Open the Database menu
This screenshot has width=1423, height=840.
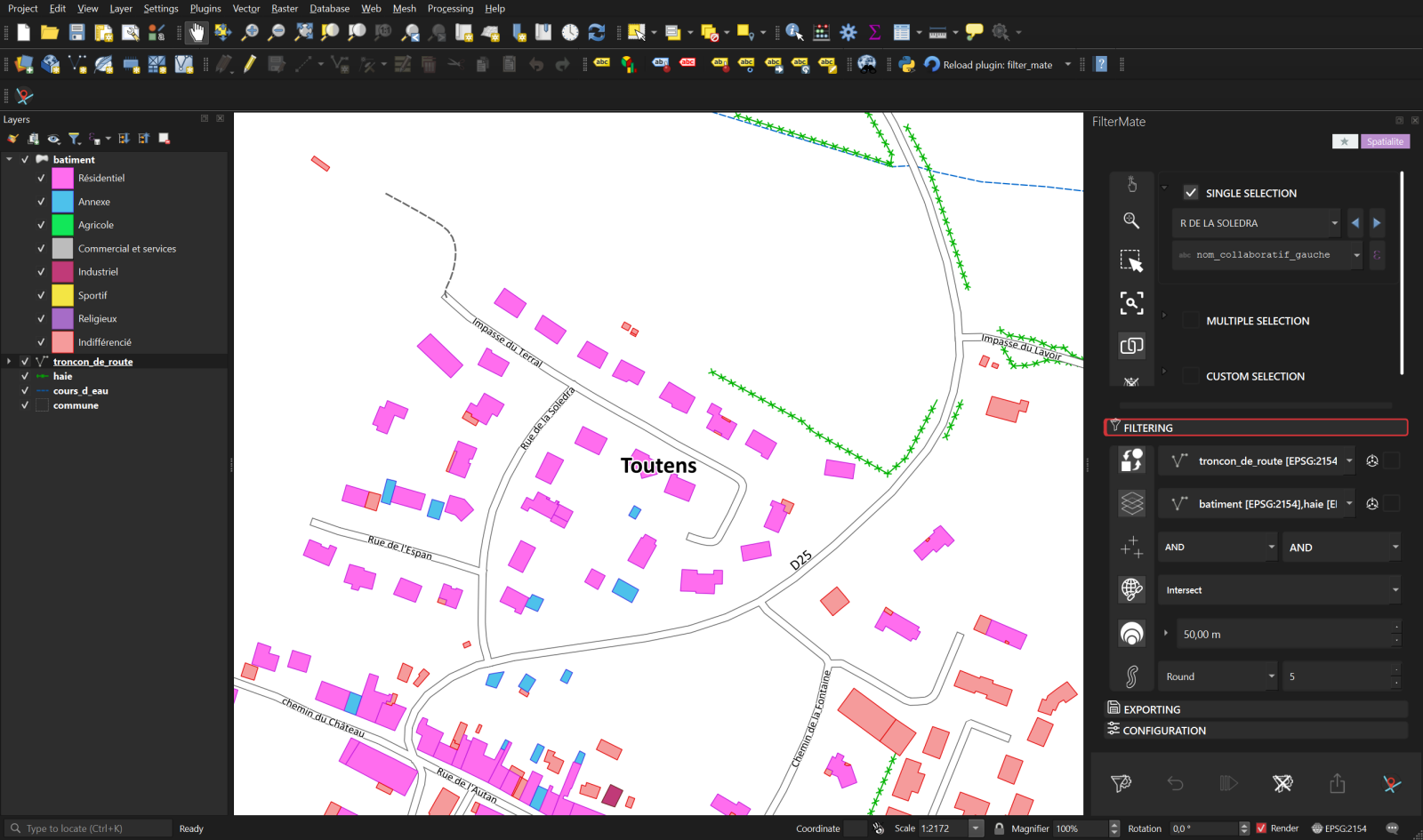329,9
